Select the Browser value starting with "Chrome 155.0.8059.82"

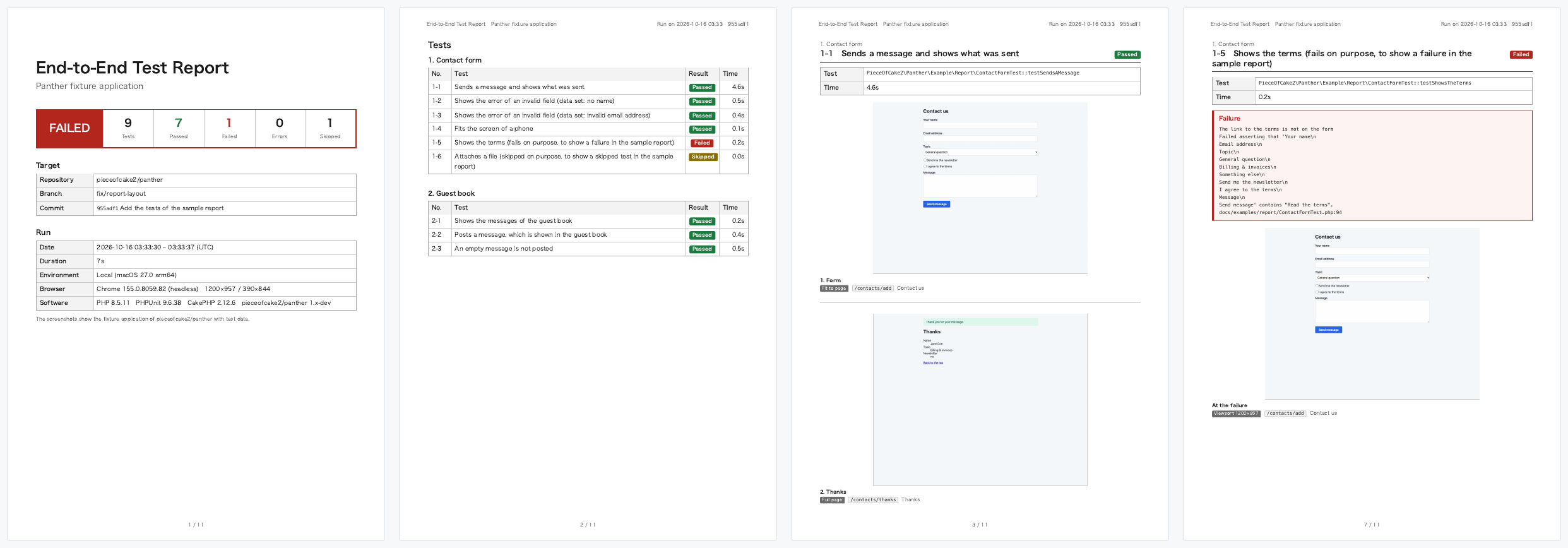tap(183, 289)
